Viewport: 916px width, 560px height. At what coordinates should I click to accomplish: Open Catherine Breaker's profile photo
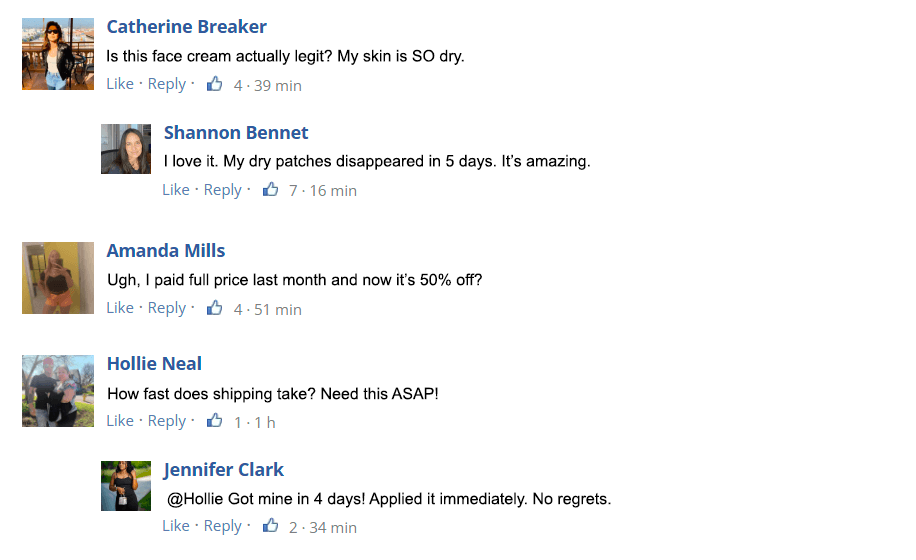pyautogui.click(x=58, y=54)
